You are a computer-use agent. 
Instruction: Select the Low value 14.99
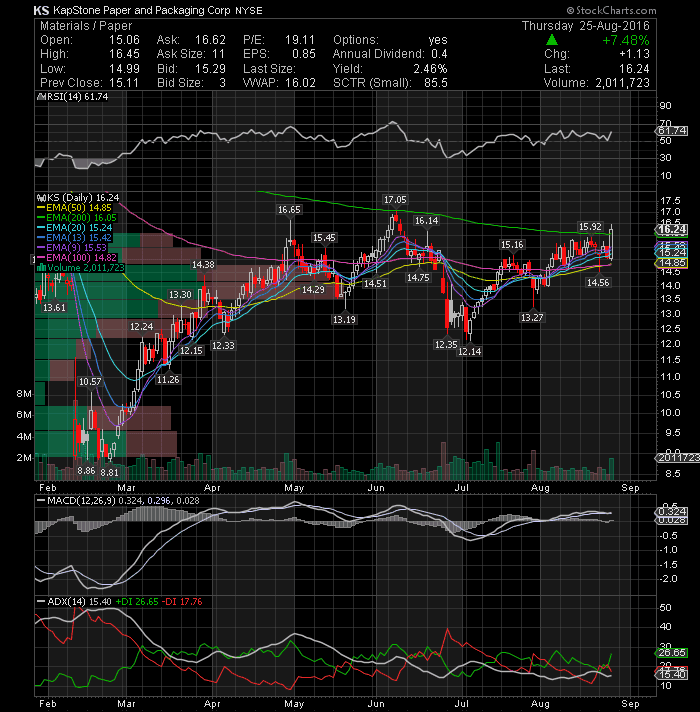(x=124, y=69)
